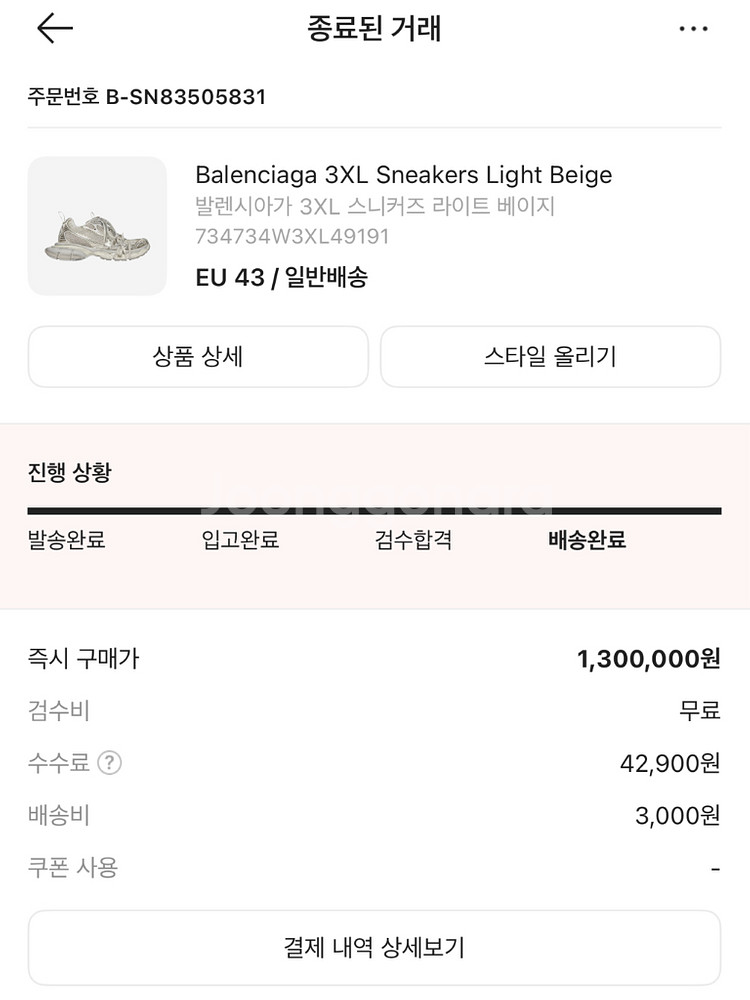Click the 상품 상세 button

[x=198, y=357]
